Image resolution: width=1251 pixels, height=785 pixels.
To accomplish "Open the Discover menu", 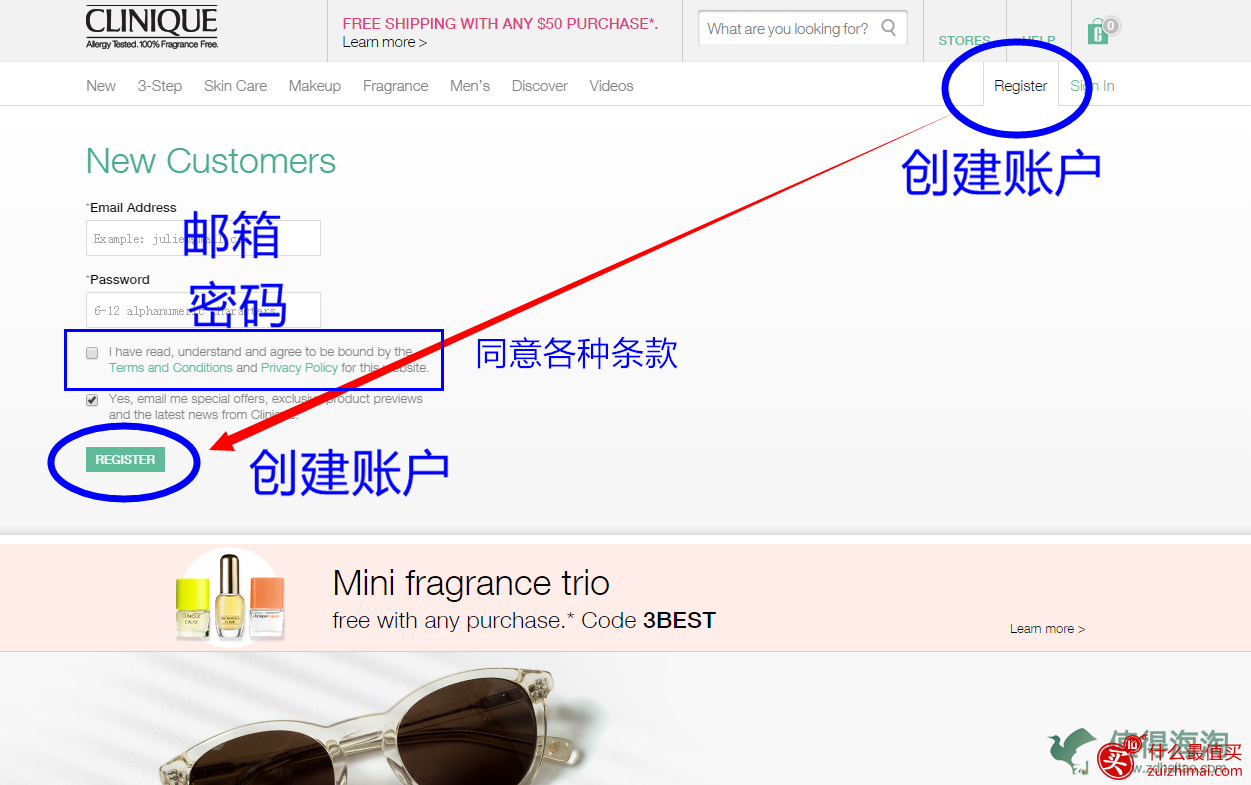I will point(540,86).
